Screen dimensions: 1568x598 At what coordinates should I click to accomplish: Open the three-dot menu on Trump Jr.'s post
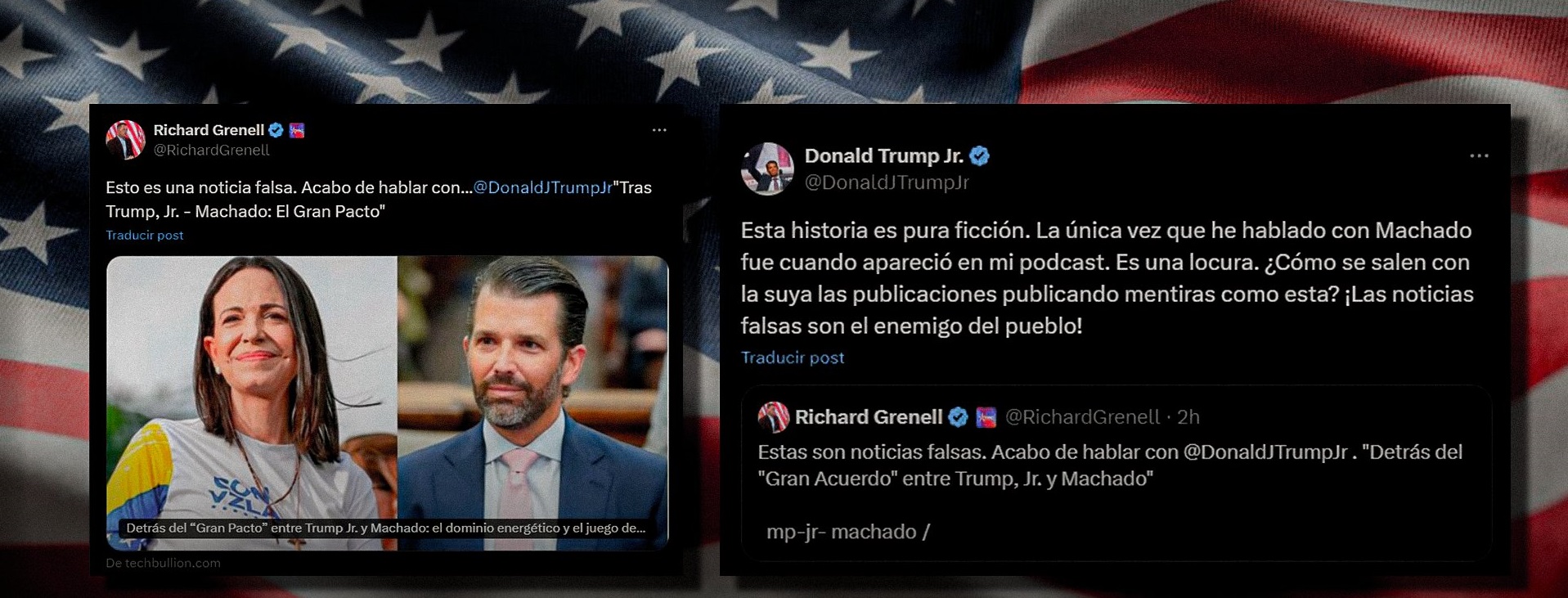click(x=1479, y=155)
